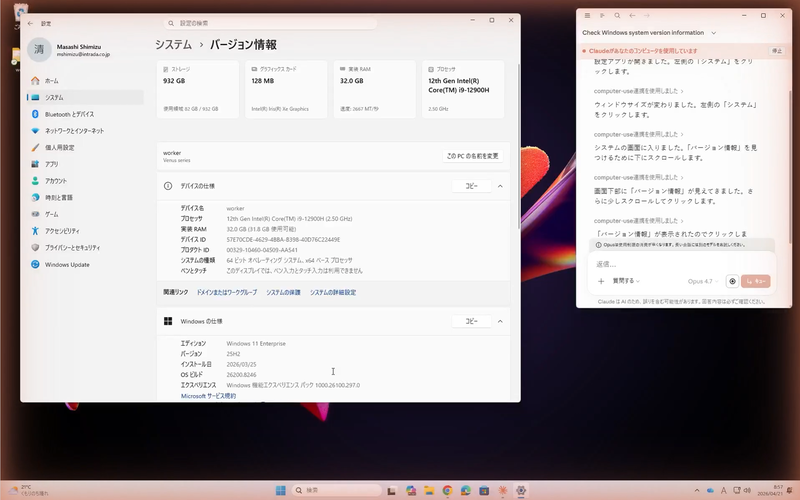This screenshot has height=500, width=800.
Task: Open the hamburger menu in Claude window
Action: [587, 16]
